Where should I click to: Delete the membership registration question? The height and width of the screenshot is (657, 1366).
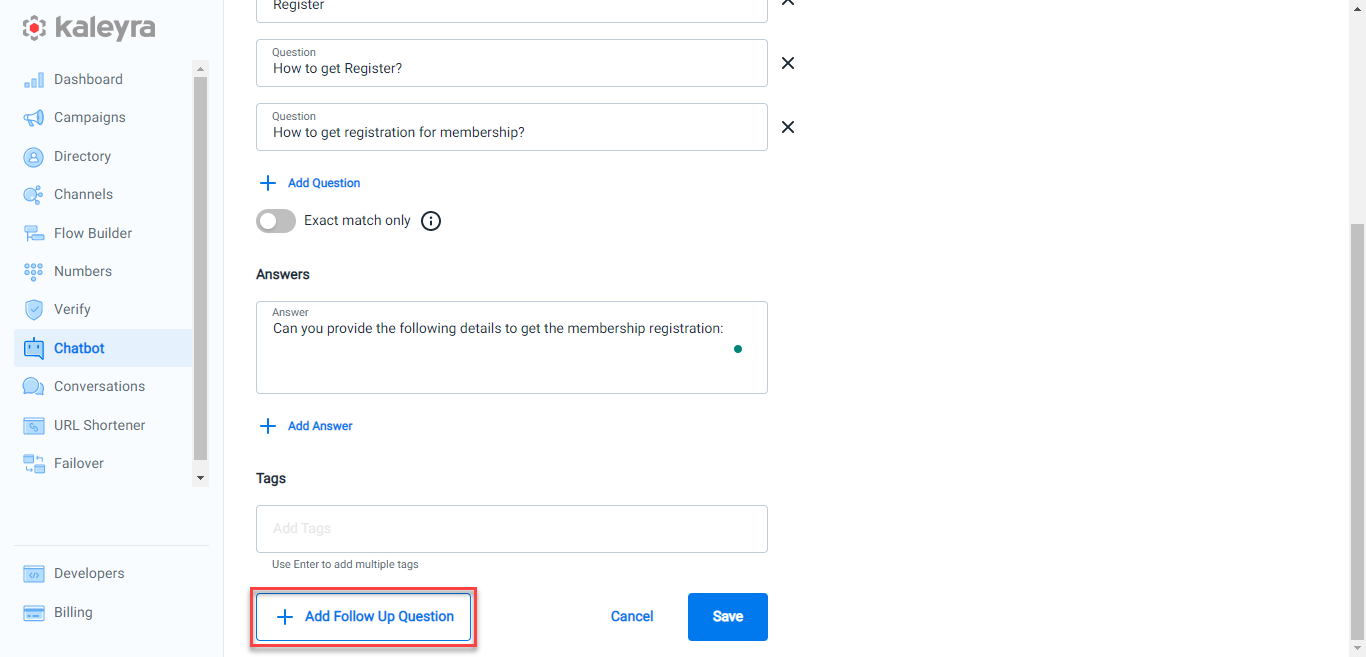(x=788, y=127)
